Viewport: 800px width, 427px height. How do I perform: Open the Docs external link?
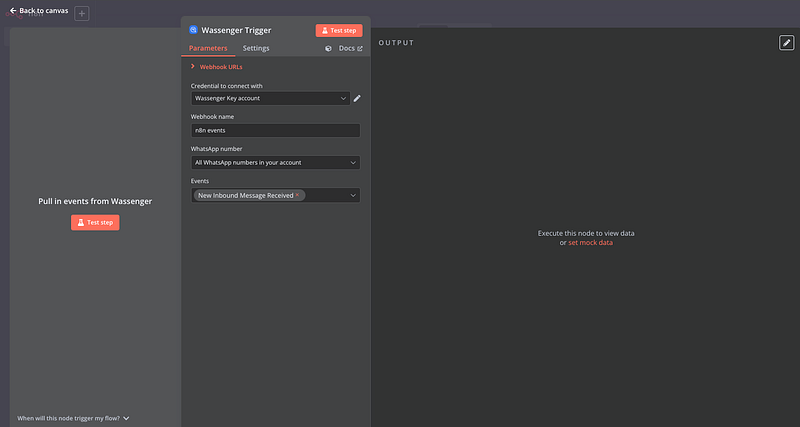coord(350,48)
